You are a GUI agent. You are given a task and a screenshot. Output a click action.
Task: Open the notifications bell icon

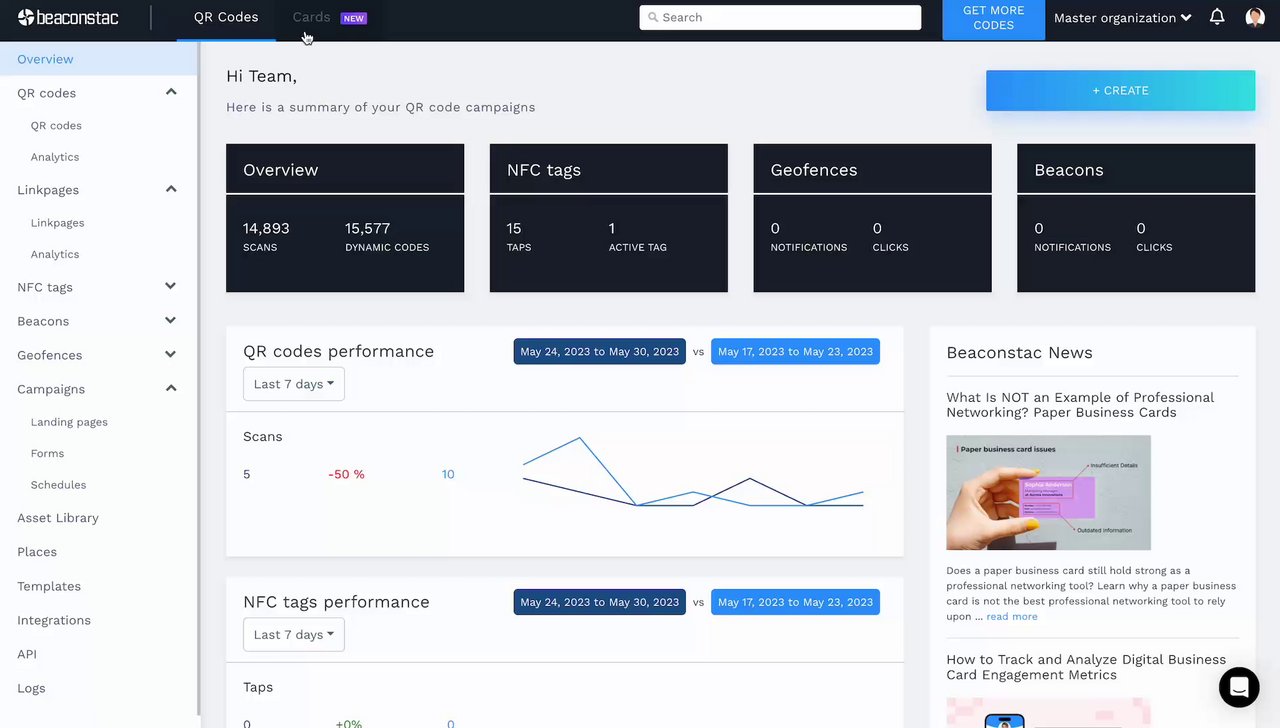1217,17
